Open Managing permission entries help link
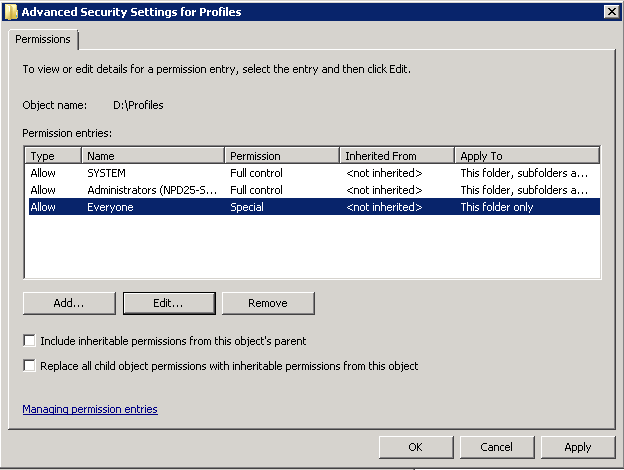 pos(90,409)
